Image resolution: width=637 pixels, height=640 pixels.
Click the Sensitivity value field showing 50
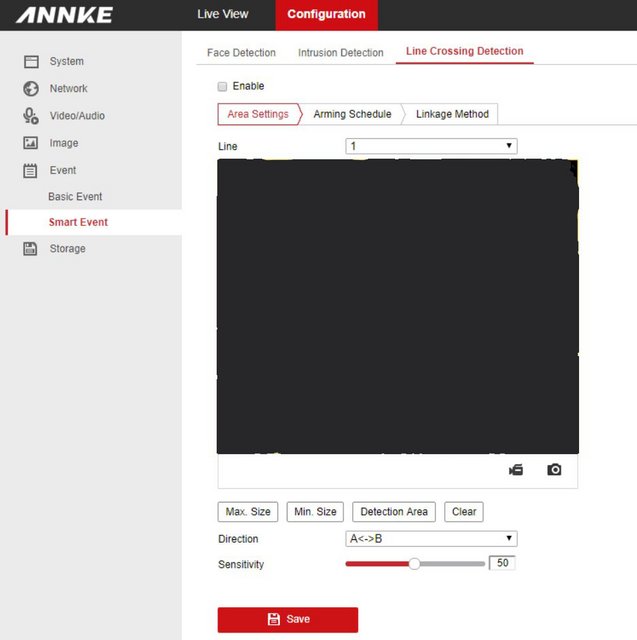[x=502, y=563]
